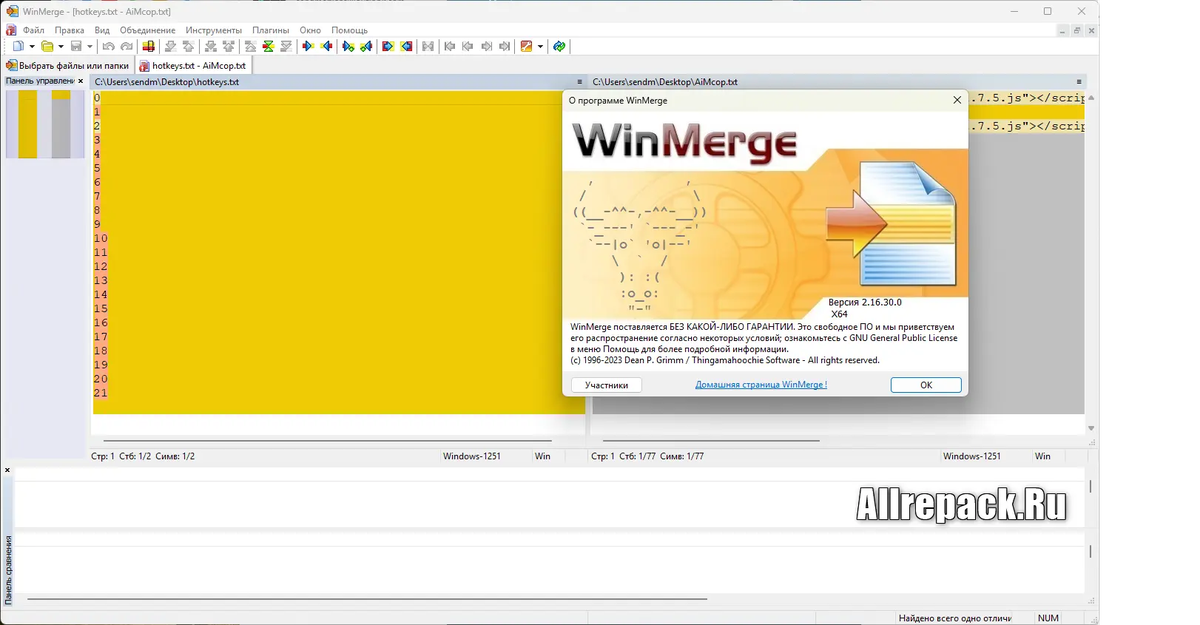Open the hotkeys.txt pane header menu icon
The width and height of the screenshot is (1200, 625).
[x=579, y=82]
